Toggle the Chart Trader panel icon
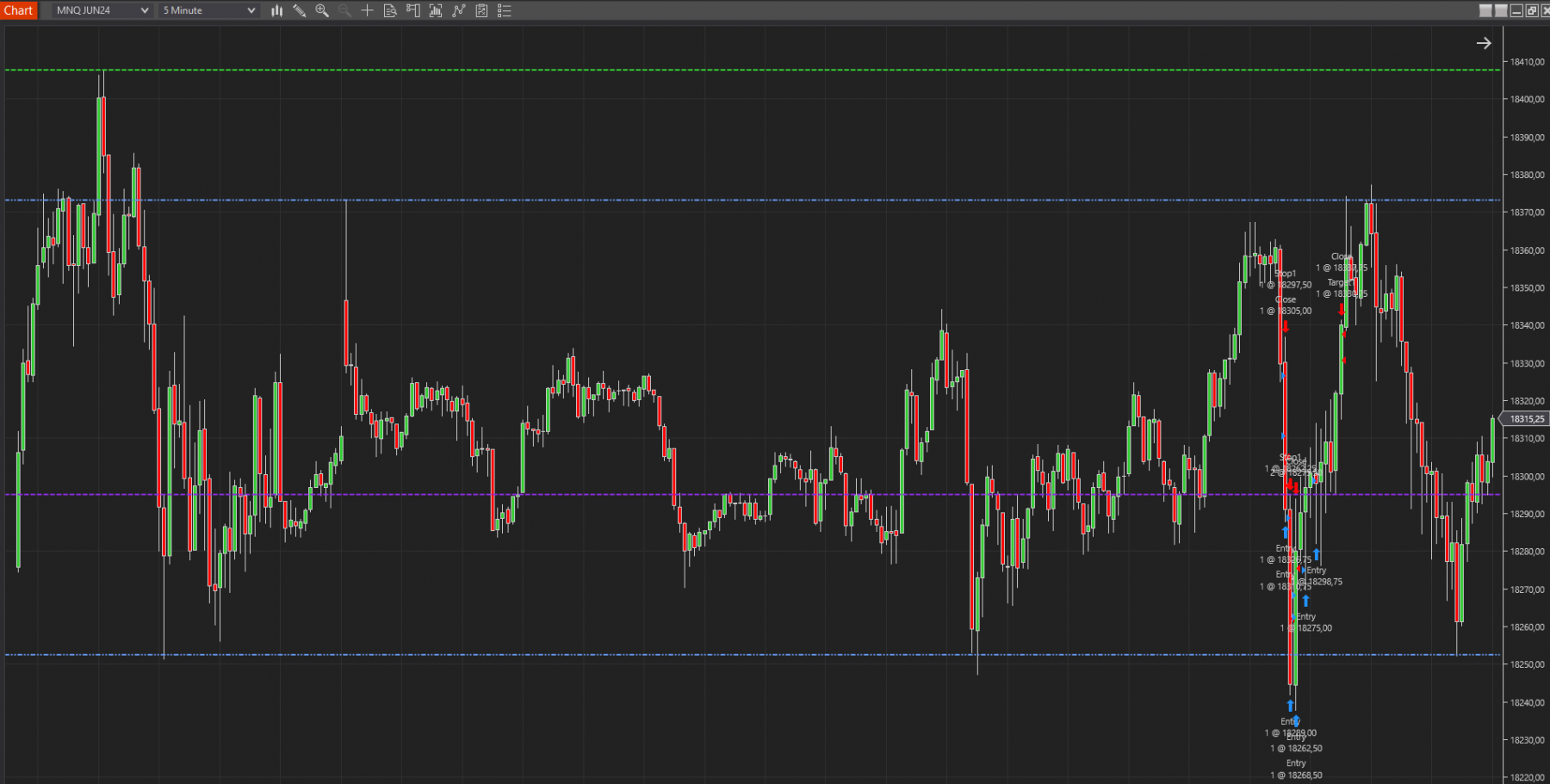 coord(413,10)
